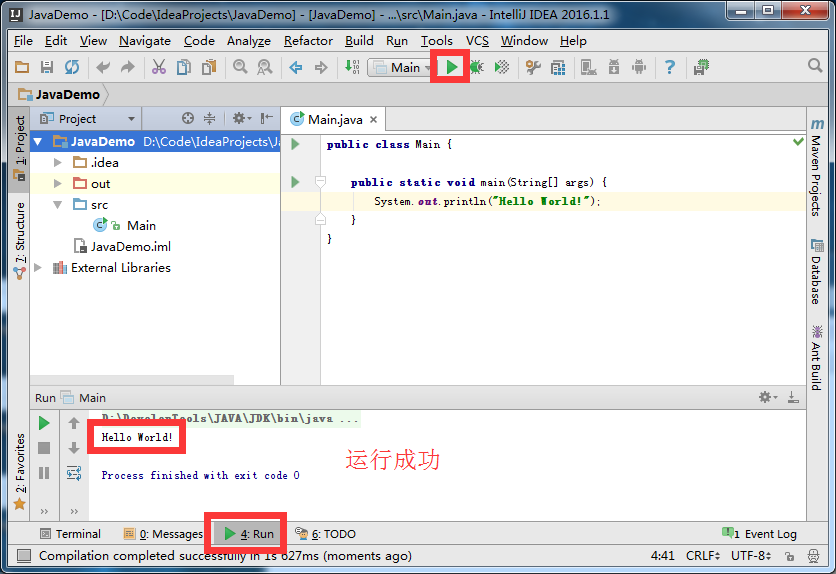Screen dimensions: 836x574
Task: Select the Main.java editor tab
Action: (x=334, y=119)
